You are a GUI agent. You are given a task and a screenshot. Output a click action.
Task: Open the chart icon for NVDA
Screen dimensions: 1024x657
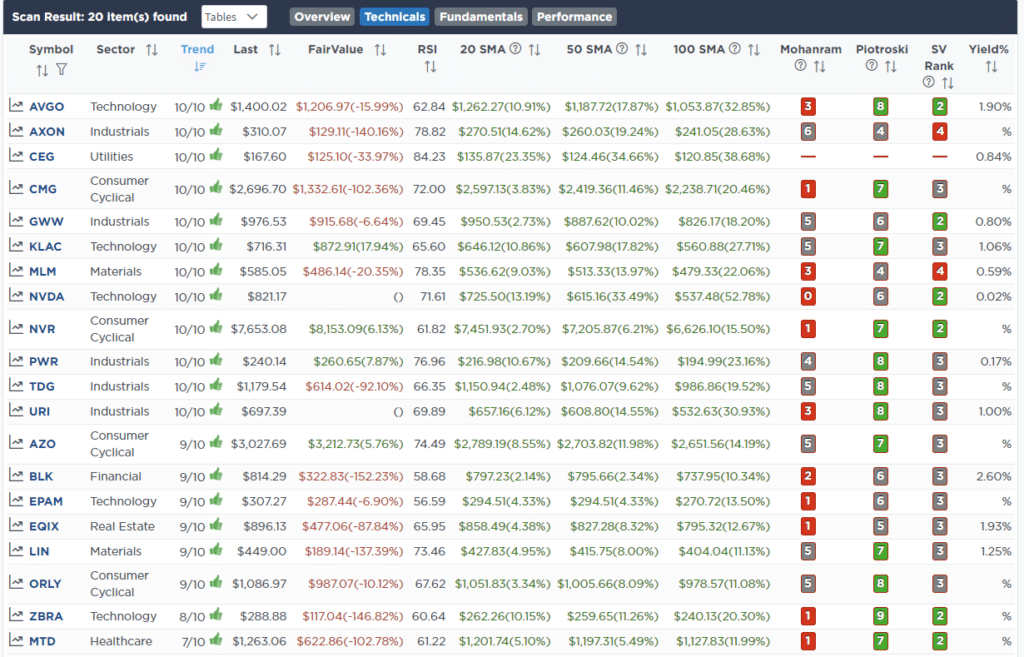pyautogui.click(x=16, y=295)
